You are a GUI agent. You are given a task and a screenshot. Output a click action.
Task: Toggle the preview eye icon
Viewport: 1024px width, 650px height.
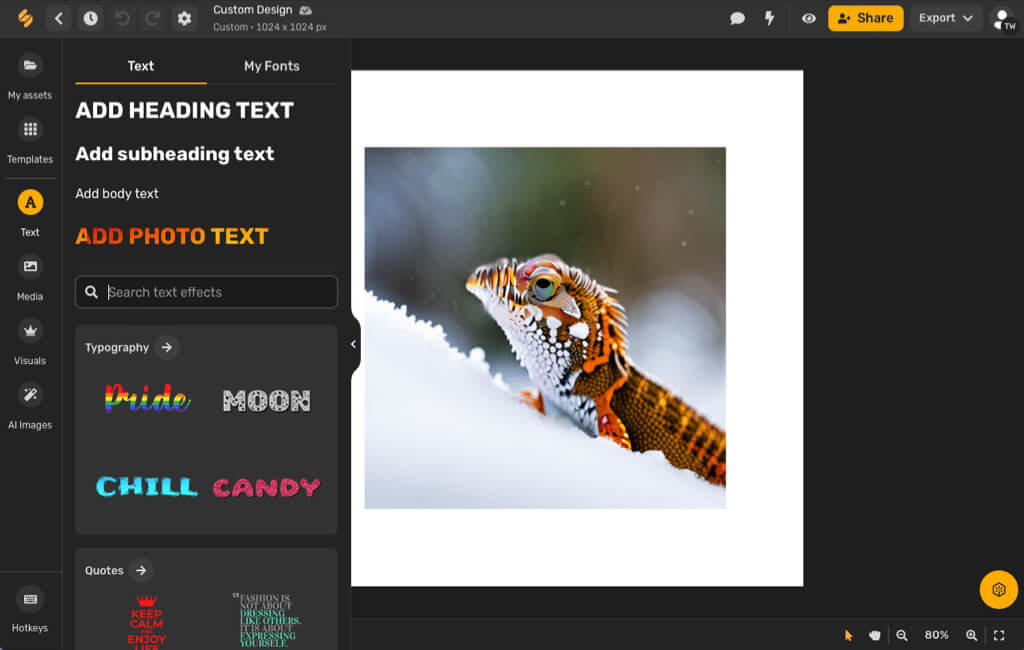808,18
